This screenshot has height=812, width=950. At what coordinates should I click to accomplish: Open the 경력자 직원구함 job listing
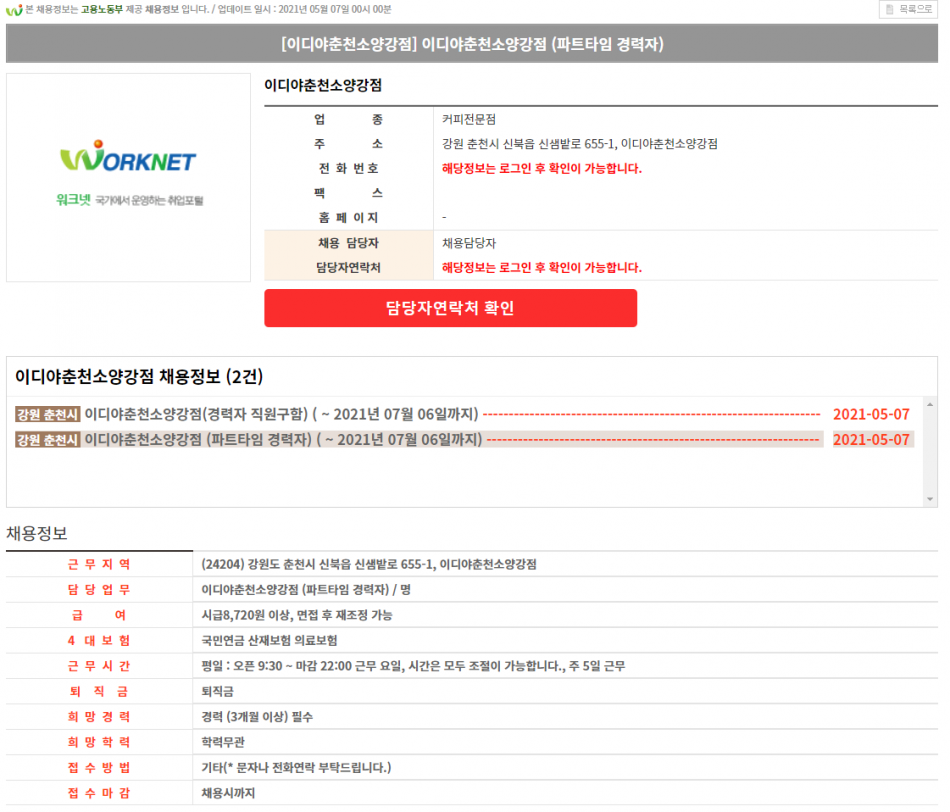click(x=281, y=414)
